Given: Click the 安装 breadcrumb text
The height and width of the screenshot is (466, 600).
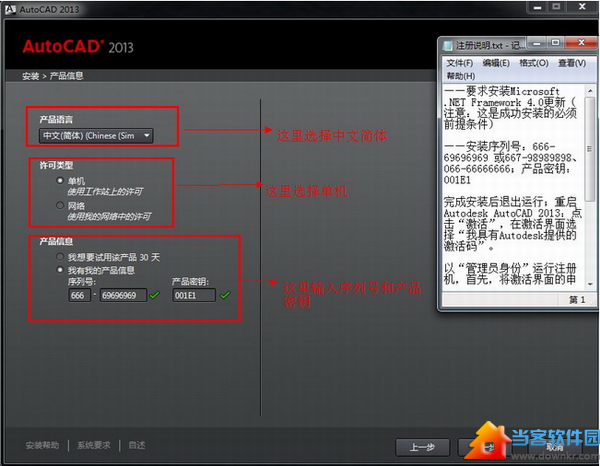Looking at the screenshot, I should pos(30,76).
